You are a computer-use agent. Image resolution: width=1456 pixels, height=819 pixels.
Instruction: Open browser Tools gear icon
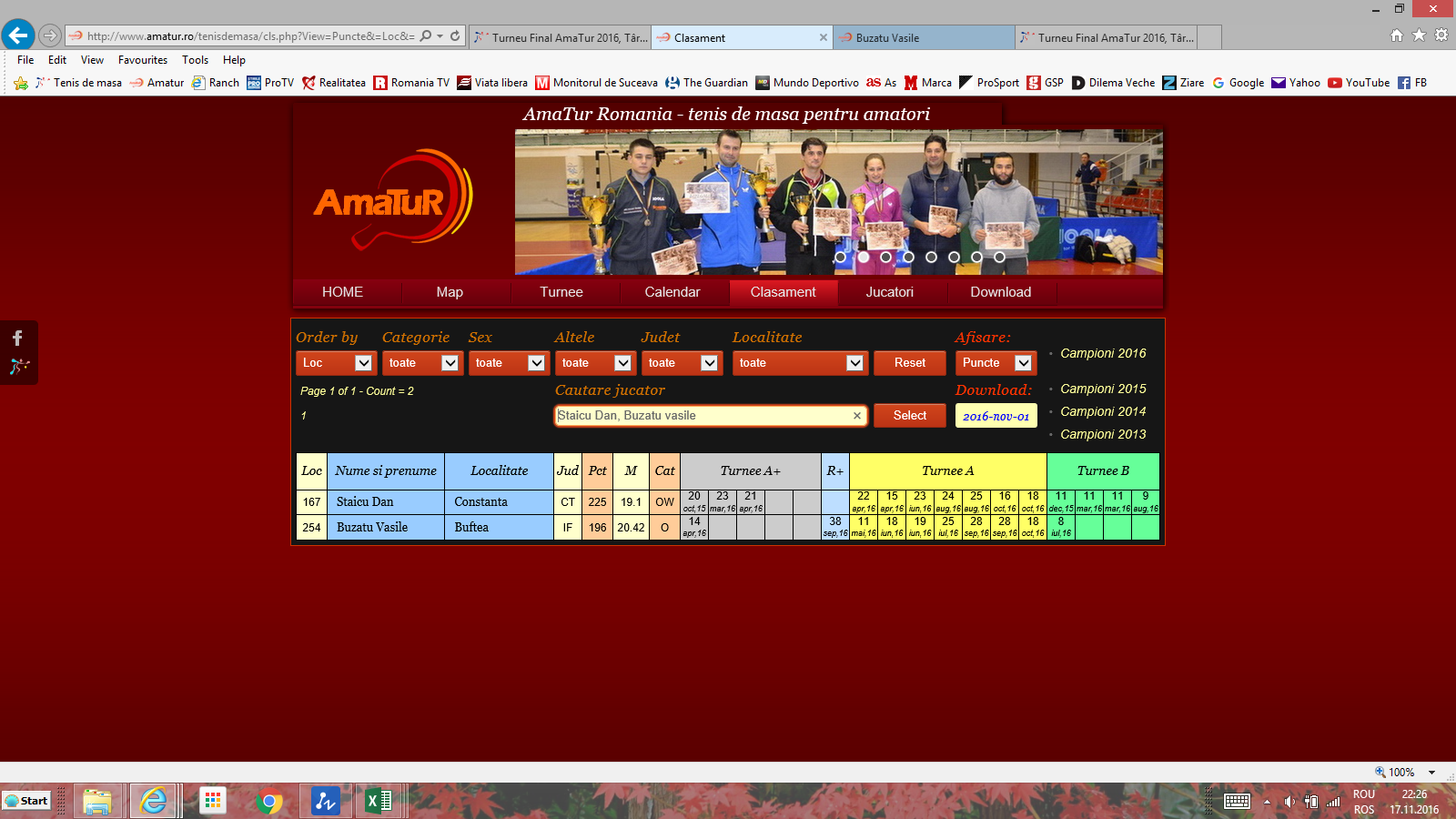[1441, 35]
